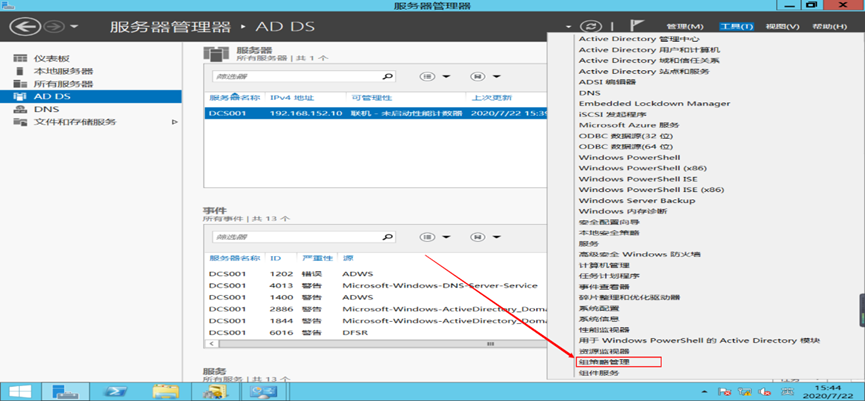Open 高级安全 Windows 防火墙
The height and width of the screenshot is (401, 865).
(x=639, y=254)
